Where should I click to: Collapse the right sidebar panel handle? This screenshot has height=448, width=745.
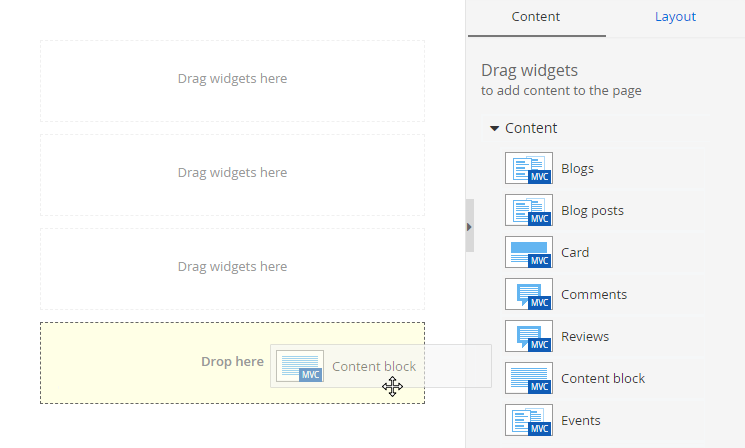470,227
